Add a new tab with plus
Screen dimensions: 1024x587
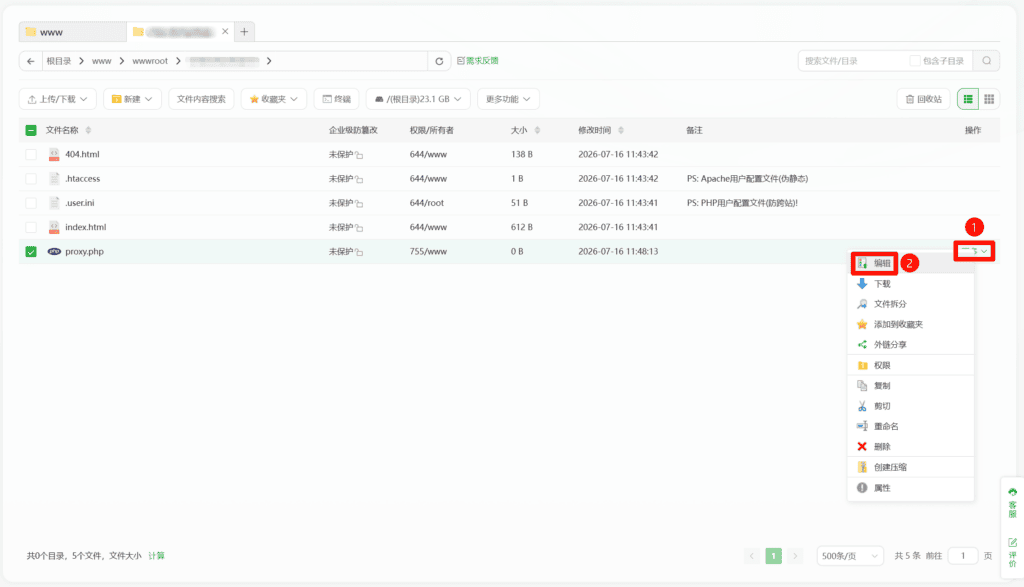(244, 31)
